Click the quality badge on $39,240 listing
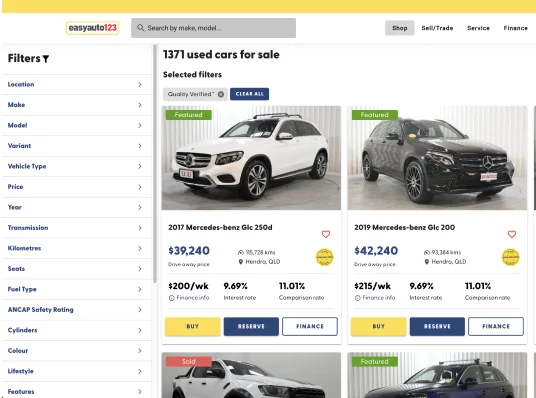This screenshot has width=536, height=398. pyautogui.click(x=324, y=257)
